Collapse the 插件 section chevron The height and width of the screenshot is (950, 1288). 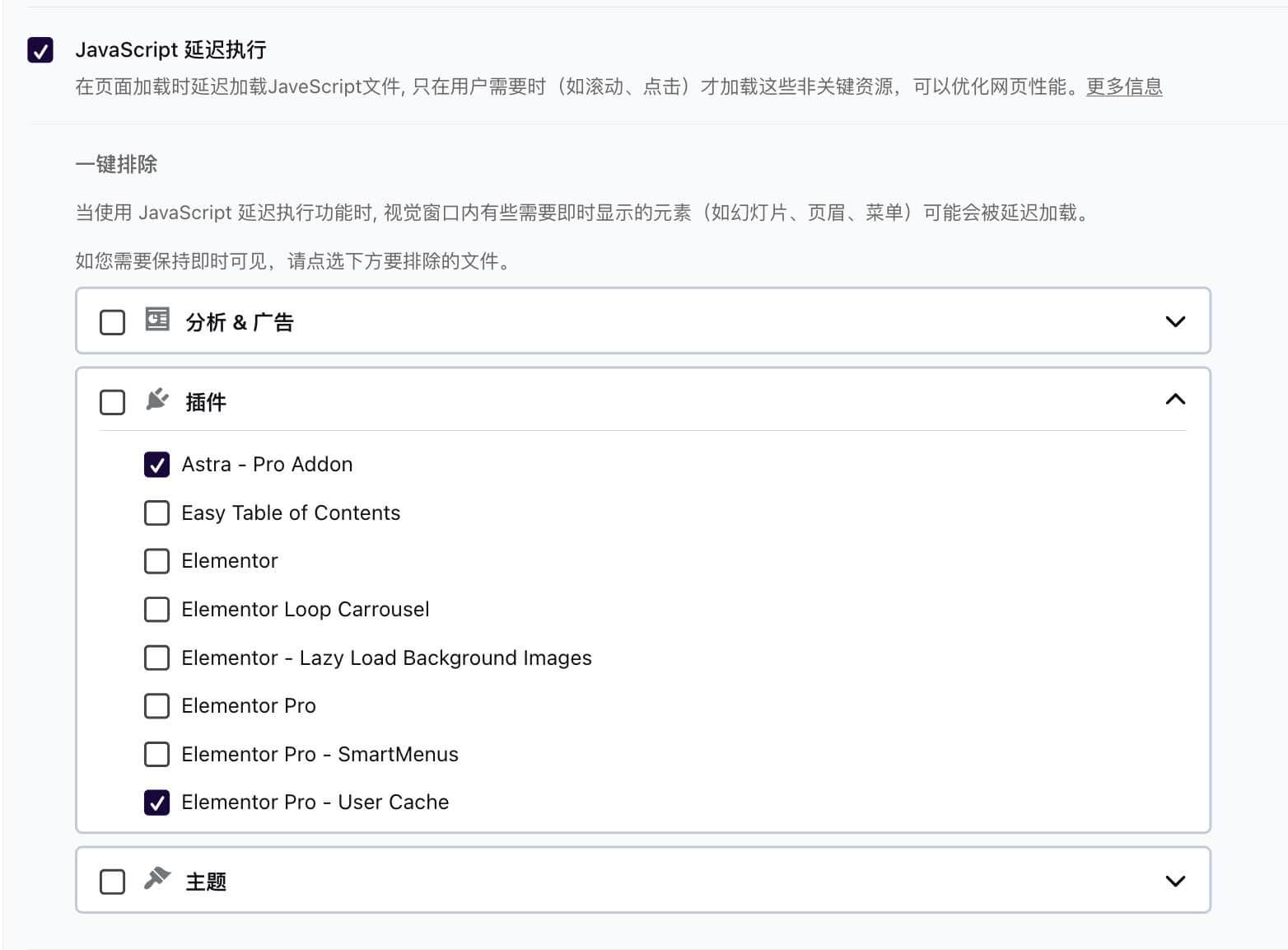point(1175,400)
